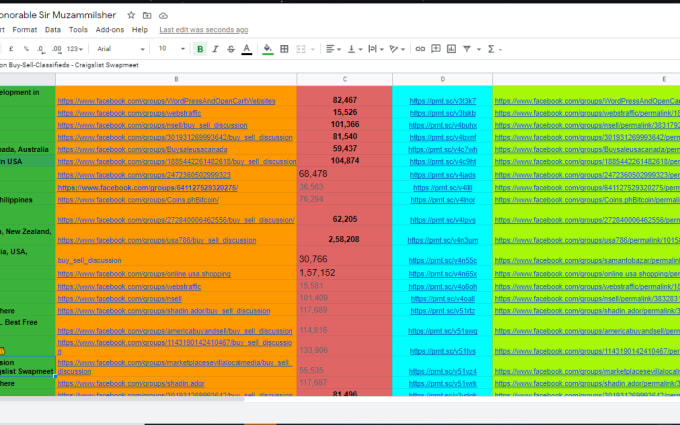Open Arial font family dropdown
680x425 pixels.
pyautogui.click(x=121, y=49)
